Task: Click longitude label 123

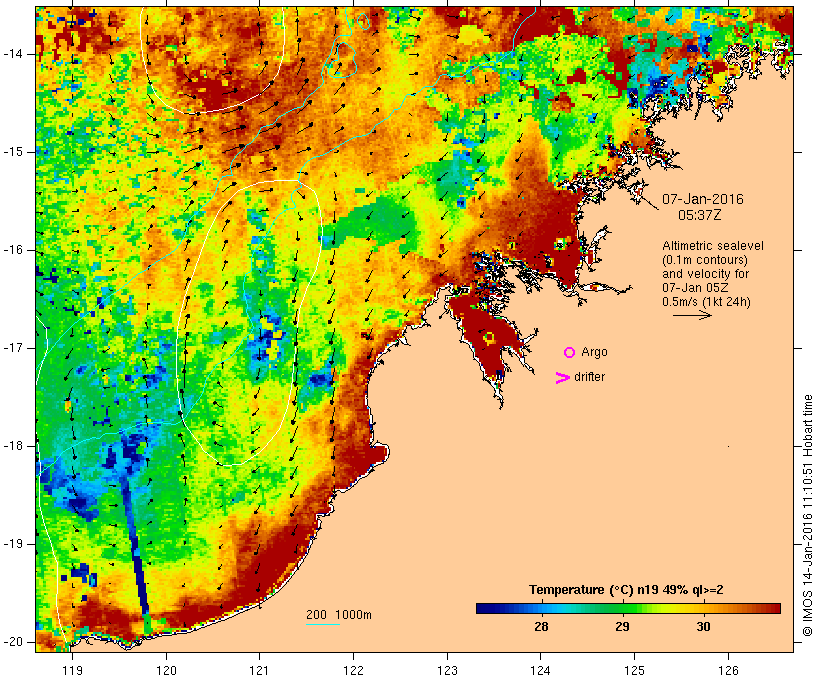Action: point(447,670)
